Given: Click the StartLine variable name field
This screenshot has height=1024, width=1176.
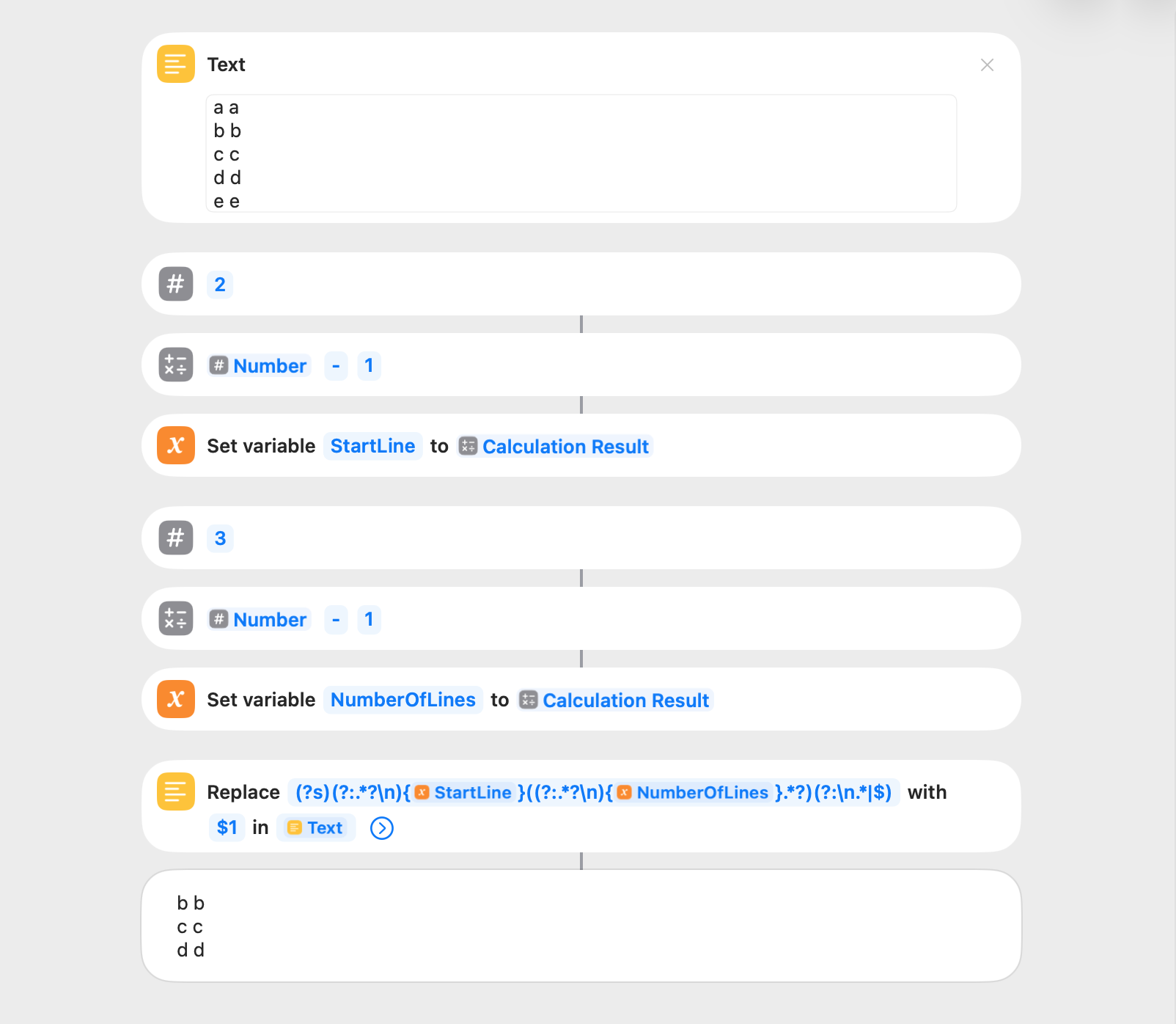Looking at the screenshot, I should click(x=372, y=446).
